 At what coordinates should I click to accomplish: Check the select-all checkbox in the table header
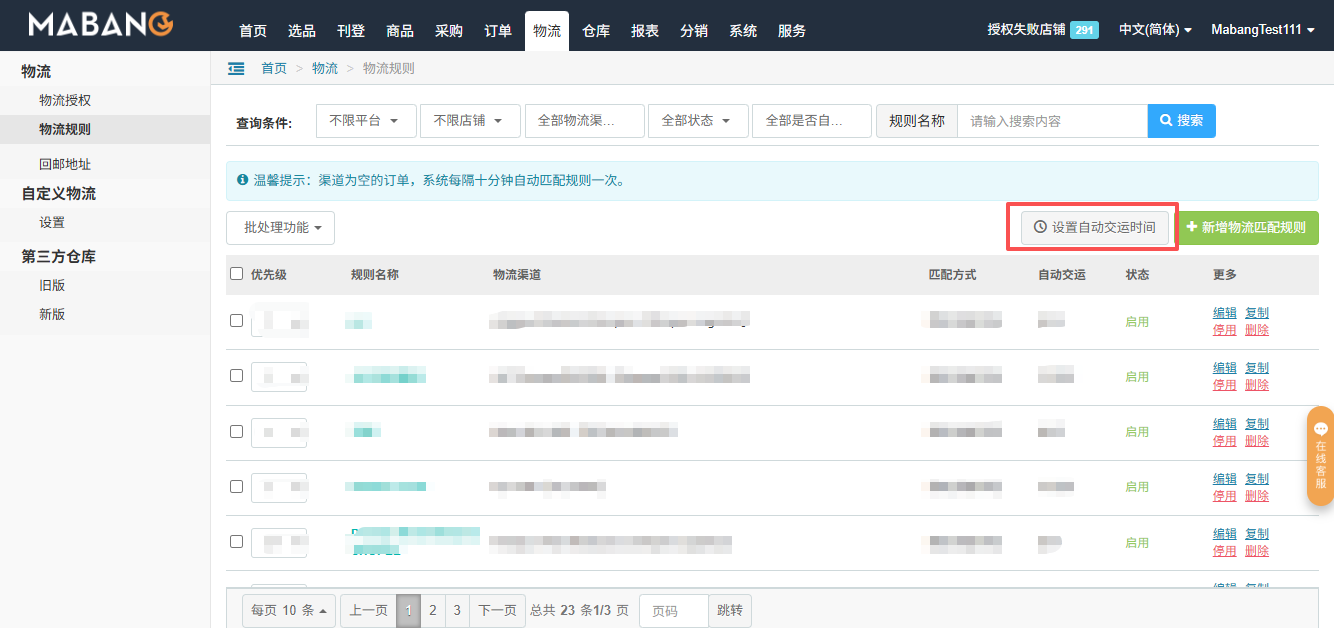pyautogui.click(x=237, y=274)
